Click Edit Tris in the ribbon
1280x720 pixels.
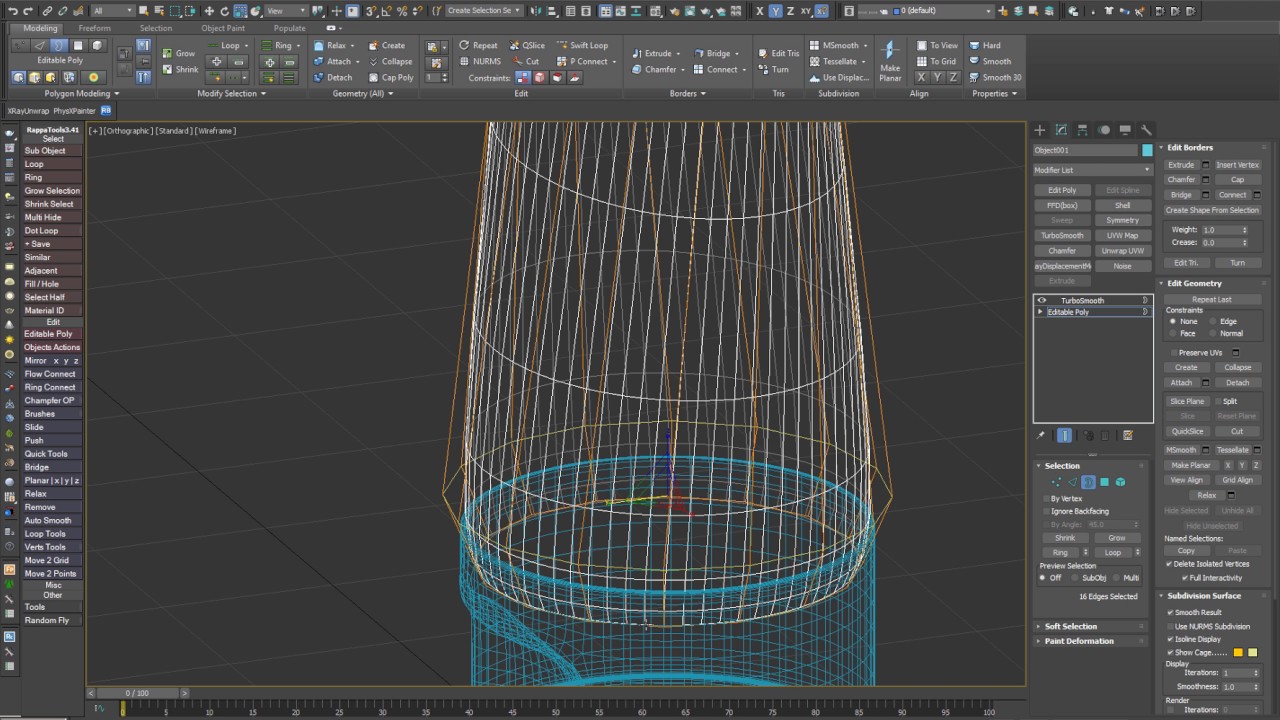[777, 53]
